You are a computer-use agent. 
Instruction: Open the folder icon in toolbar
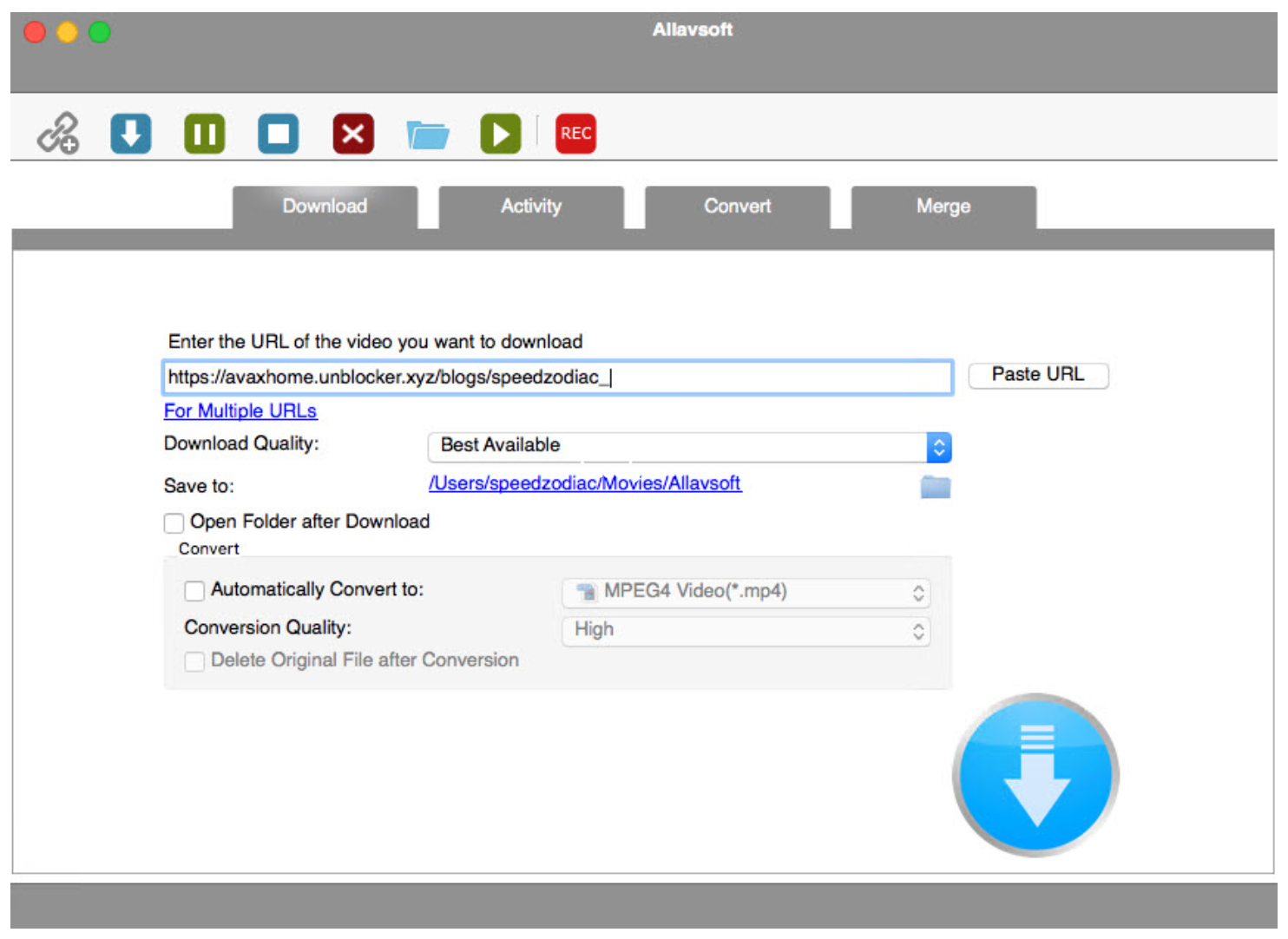[428, 135]
